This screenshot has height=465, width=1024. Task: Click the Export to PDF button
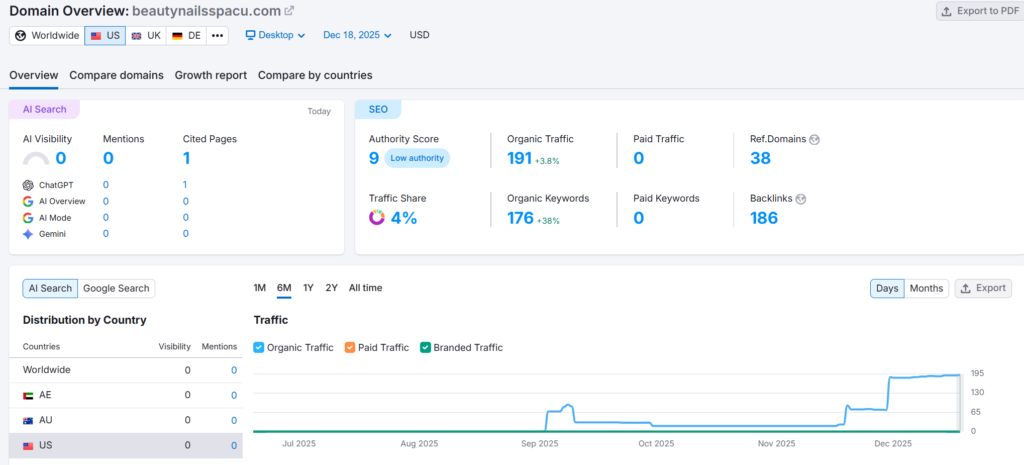[973, 11]
